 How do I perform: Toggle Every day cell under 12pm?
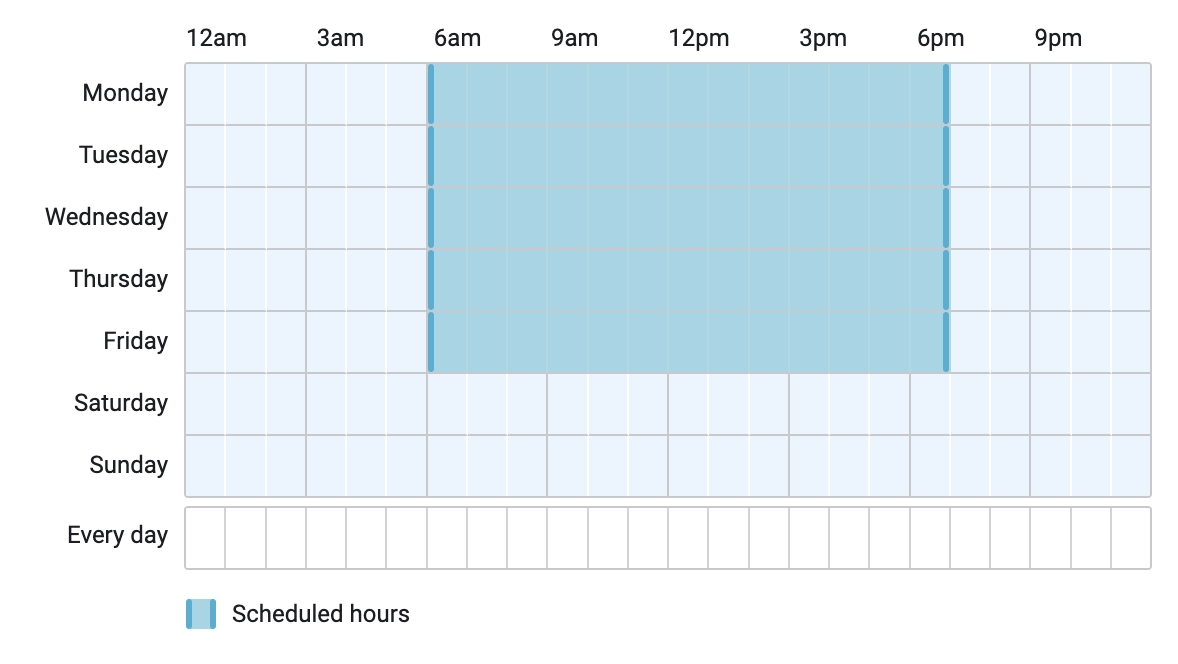coord(688,538)
